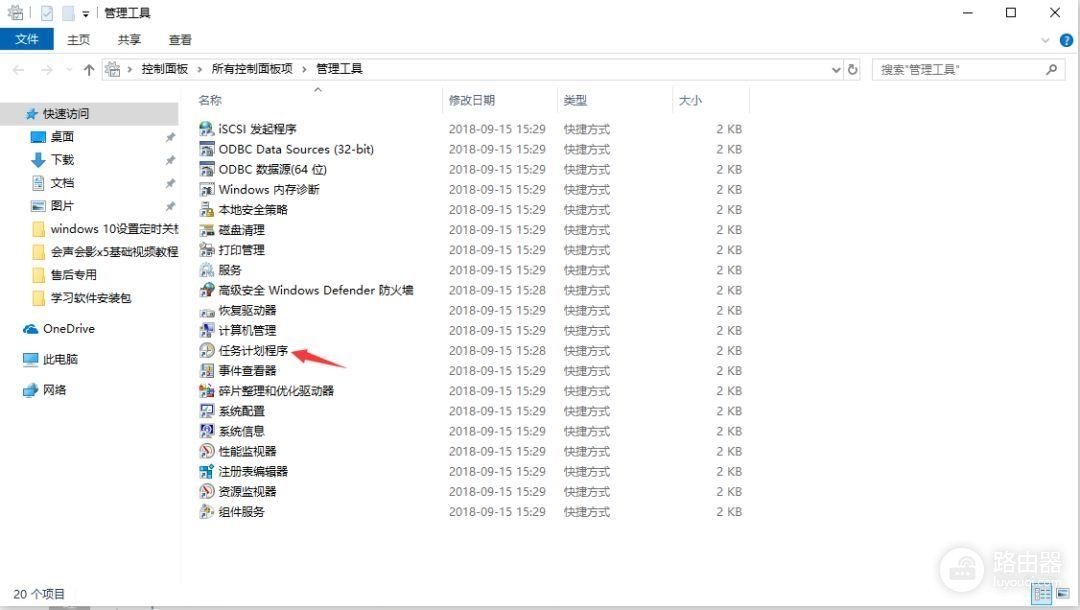Open the 会声会影x5基础视频教程 folder

(x=105, y=251)
